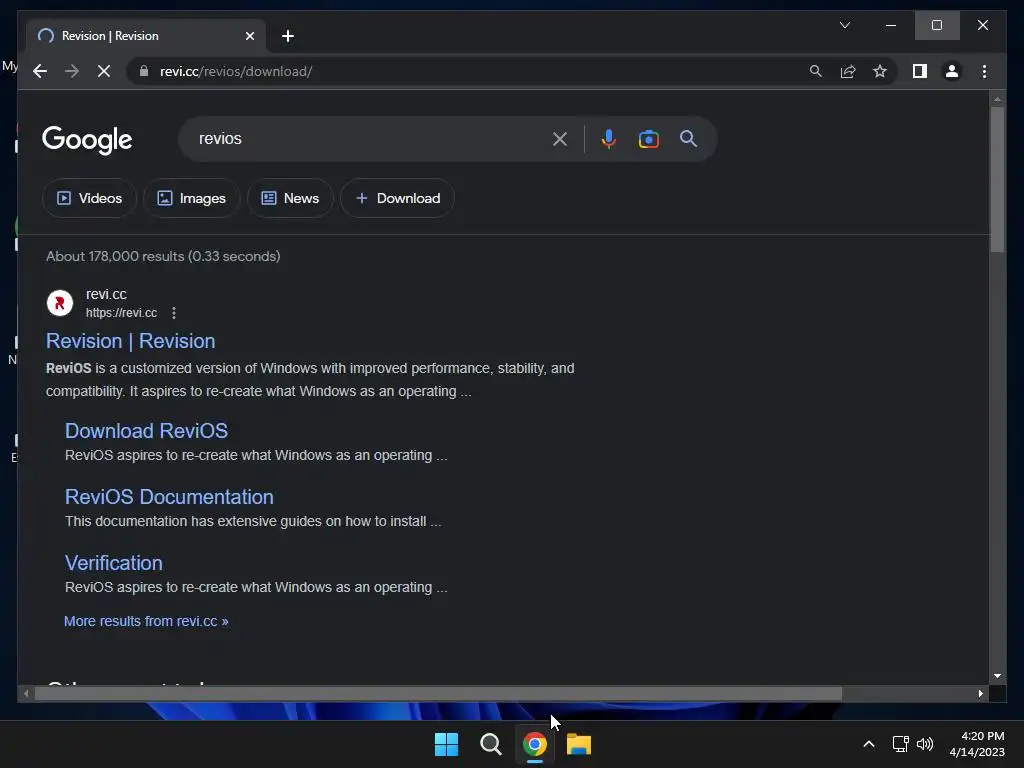Search by image camera icon
Viewport: 1024px width, 768px height.
[648, 139]
